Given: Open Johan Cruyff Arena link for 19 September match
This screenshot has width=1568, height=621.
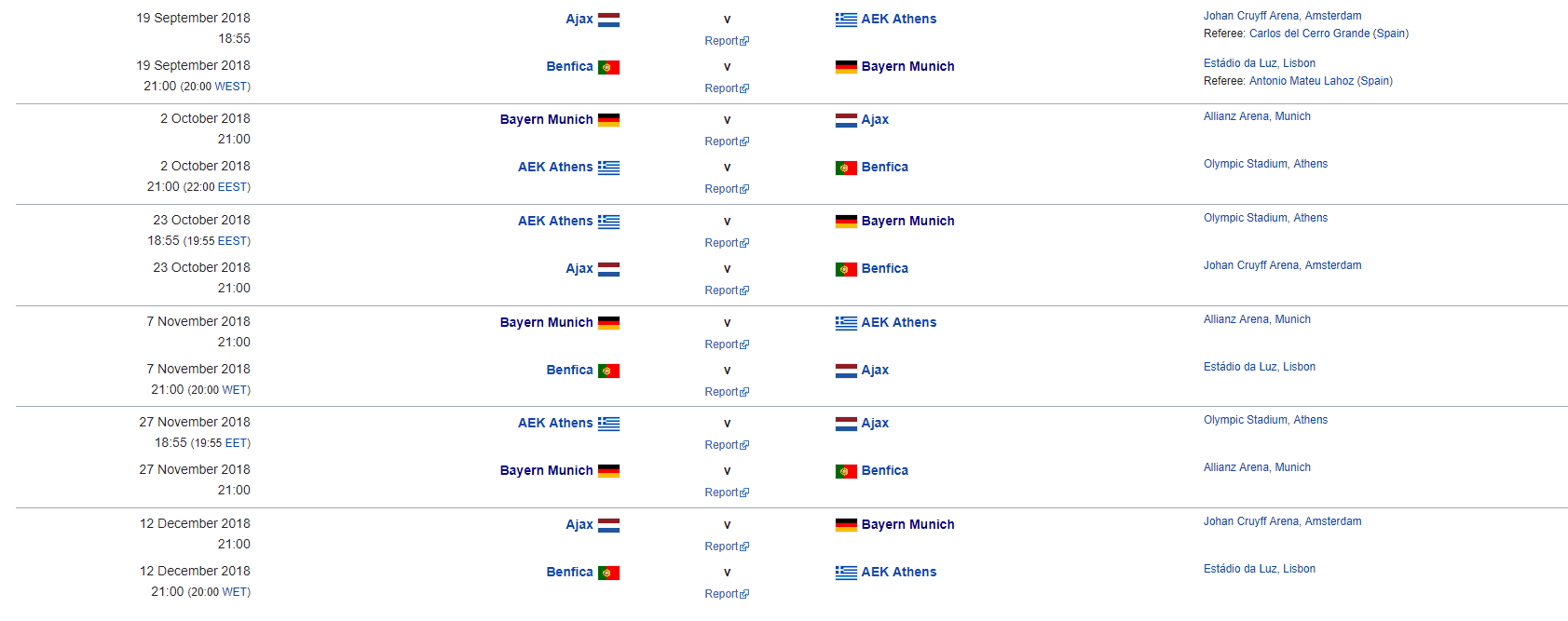Looking at the screenshot, I should pyautogui.click(x=1282, y=16).
